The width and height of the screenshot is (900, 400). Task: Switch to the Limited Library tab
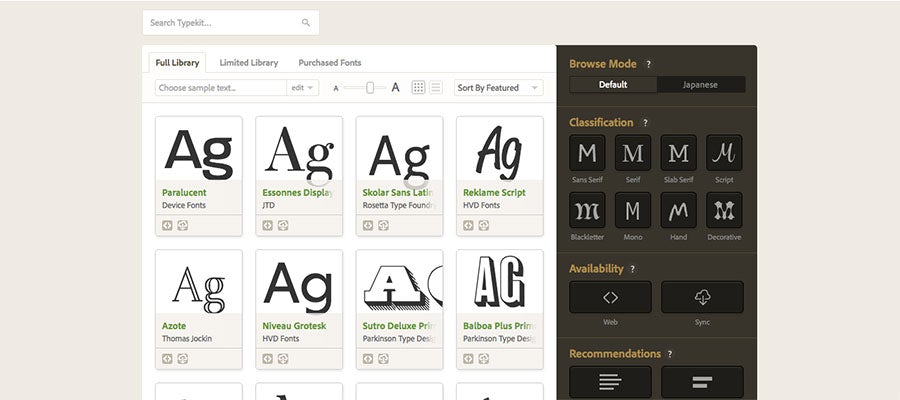pos(249,63)
